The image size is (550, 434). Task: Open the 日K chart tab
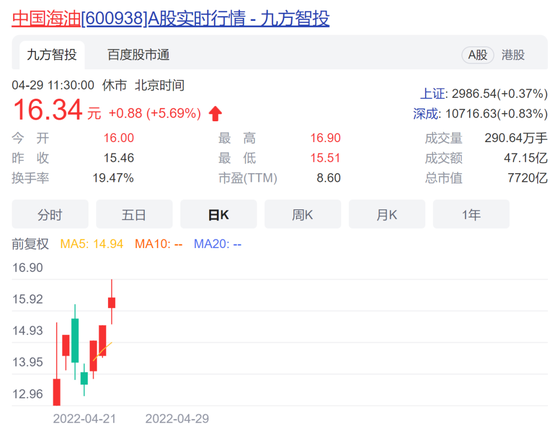point(219,214)
